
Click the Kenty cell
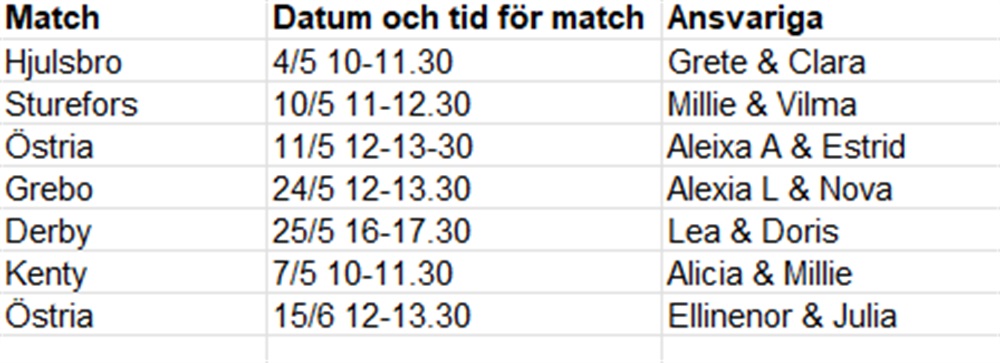click(x=133, y=272)
